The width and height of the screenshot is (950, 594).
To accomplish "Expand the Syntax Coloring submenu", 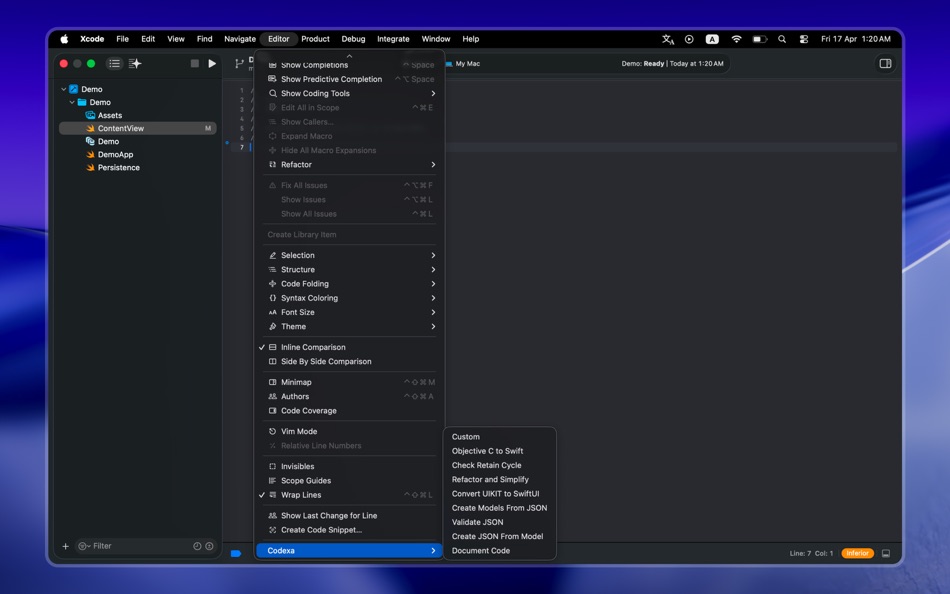I will coord(350,298).
